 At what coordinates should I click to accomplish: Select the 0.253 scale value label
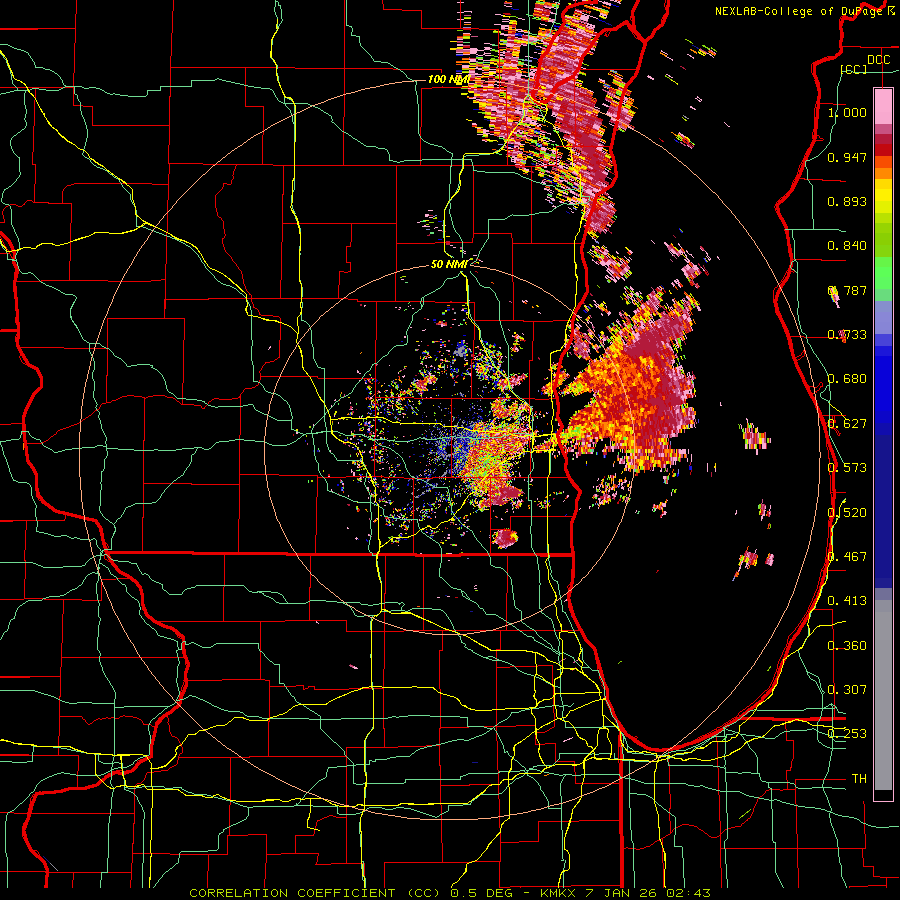tap(847, 734)
